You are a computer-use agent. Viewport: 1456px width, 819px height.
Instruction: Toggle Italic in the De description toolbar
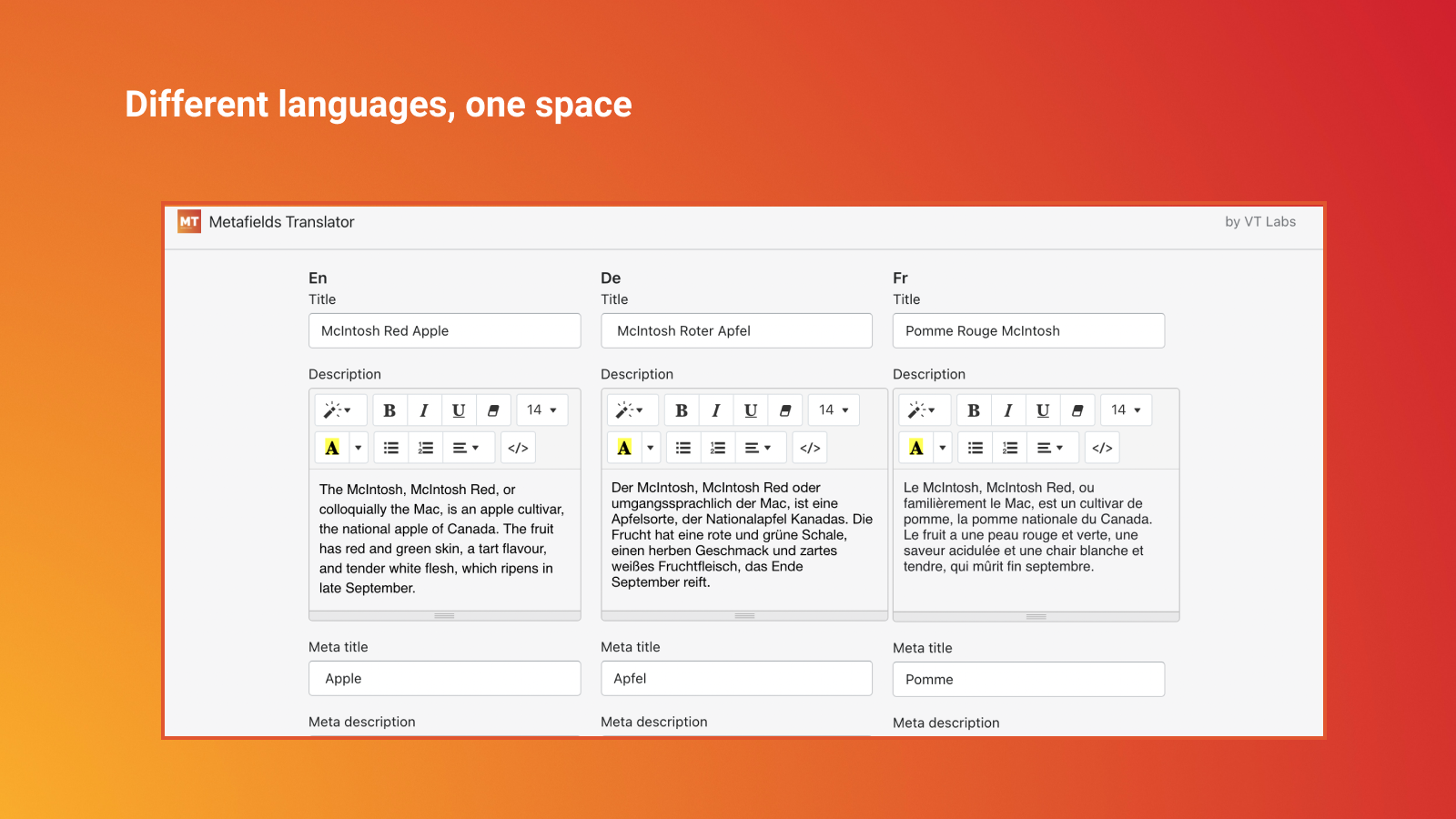tap(716, 410)
